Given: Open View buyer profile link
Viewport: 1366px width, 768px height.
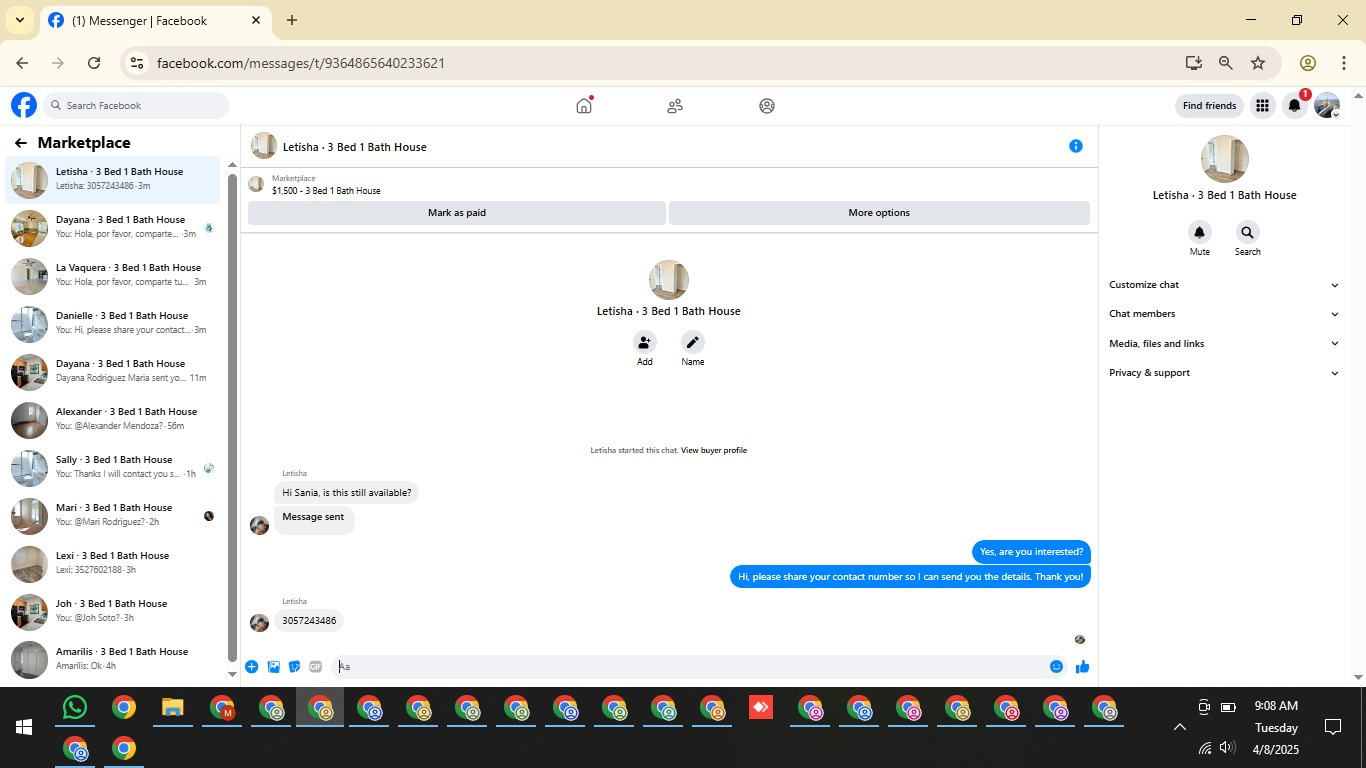Looking at the screenshot, I should point(714,450).
